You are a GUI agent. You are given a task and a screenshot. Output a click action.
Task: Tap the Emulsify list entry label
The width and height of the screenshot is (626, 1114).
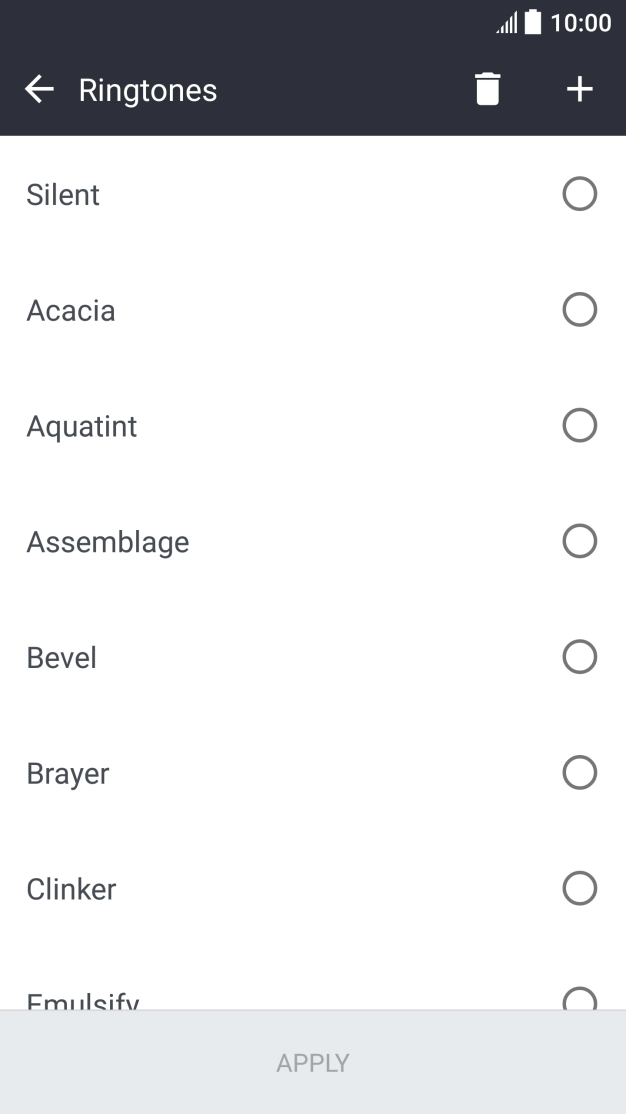[83, 1000]
